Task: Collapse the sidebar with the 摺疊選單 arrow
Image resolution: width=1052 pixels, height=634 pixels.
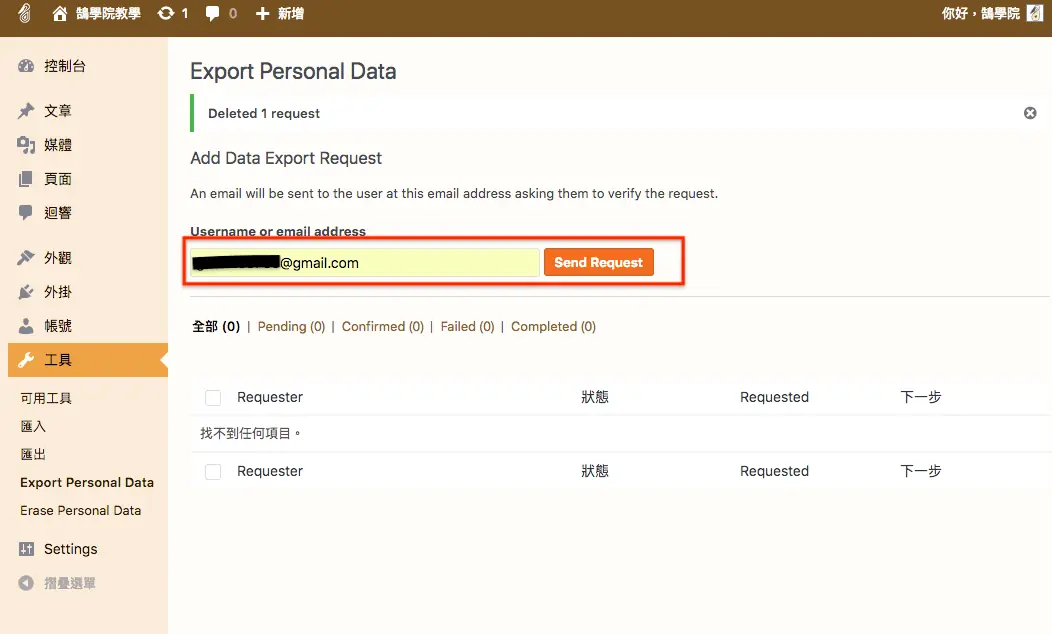Action: [26, 583]
